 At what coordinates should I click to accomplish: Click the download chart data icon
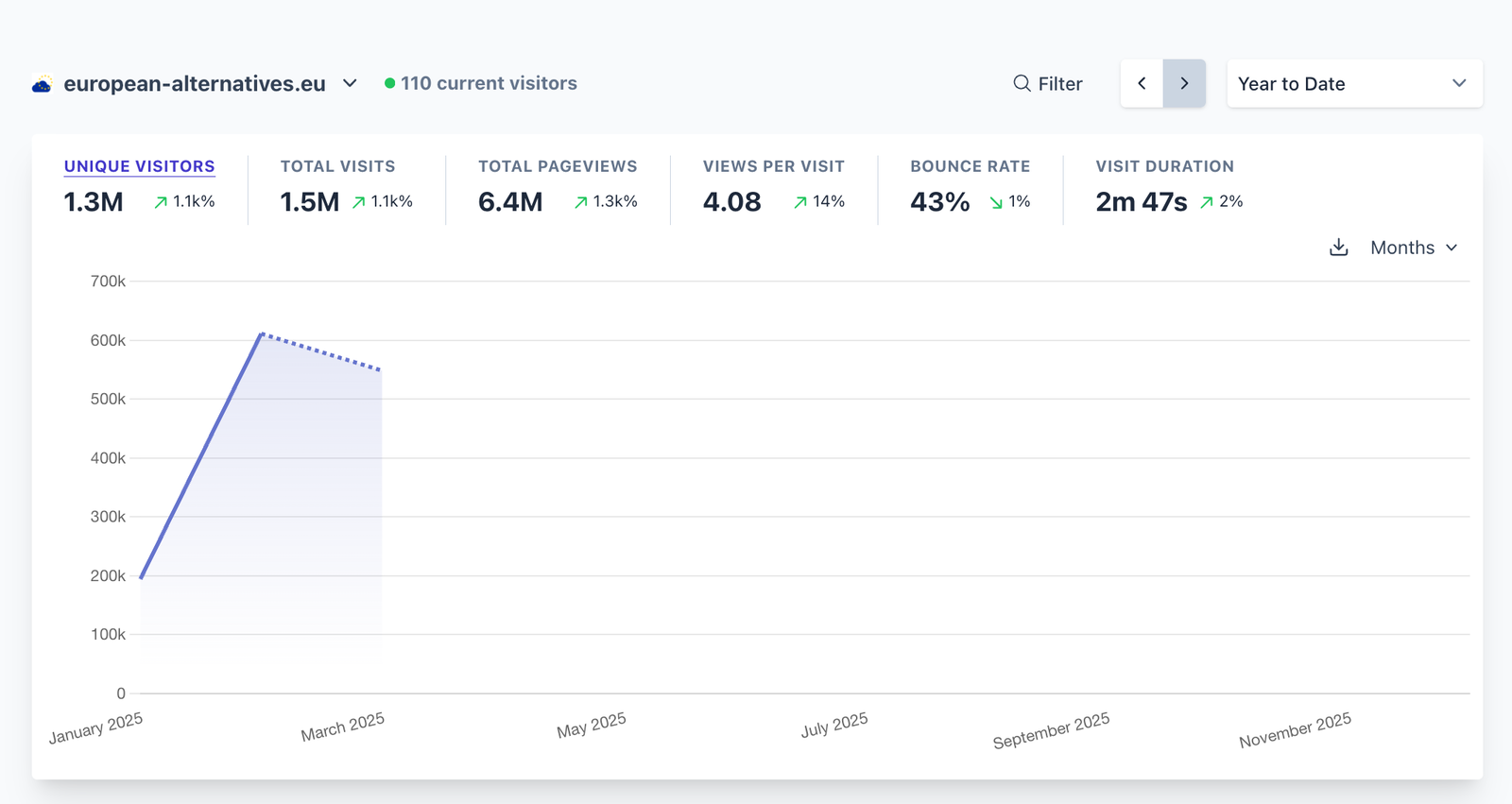click(1338, 248)
